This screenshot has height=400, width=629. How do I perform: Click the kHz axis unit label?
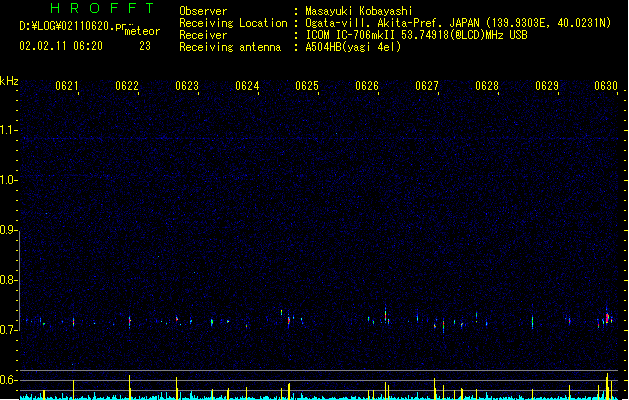(9, 81)
